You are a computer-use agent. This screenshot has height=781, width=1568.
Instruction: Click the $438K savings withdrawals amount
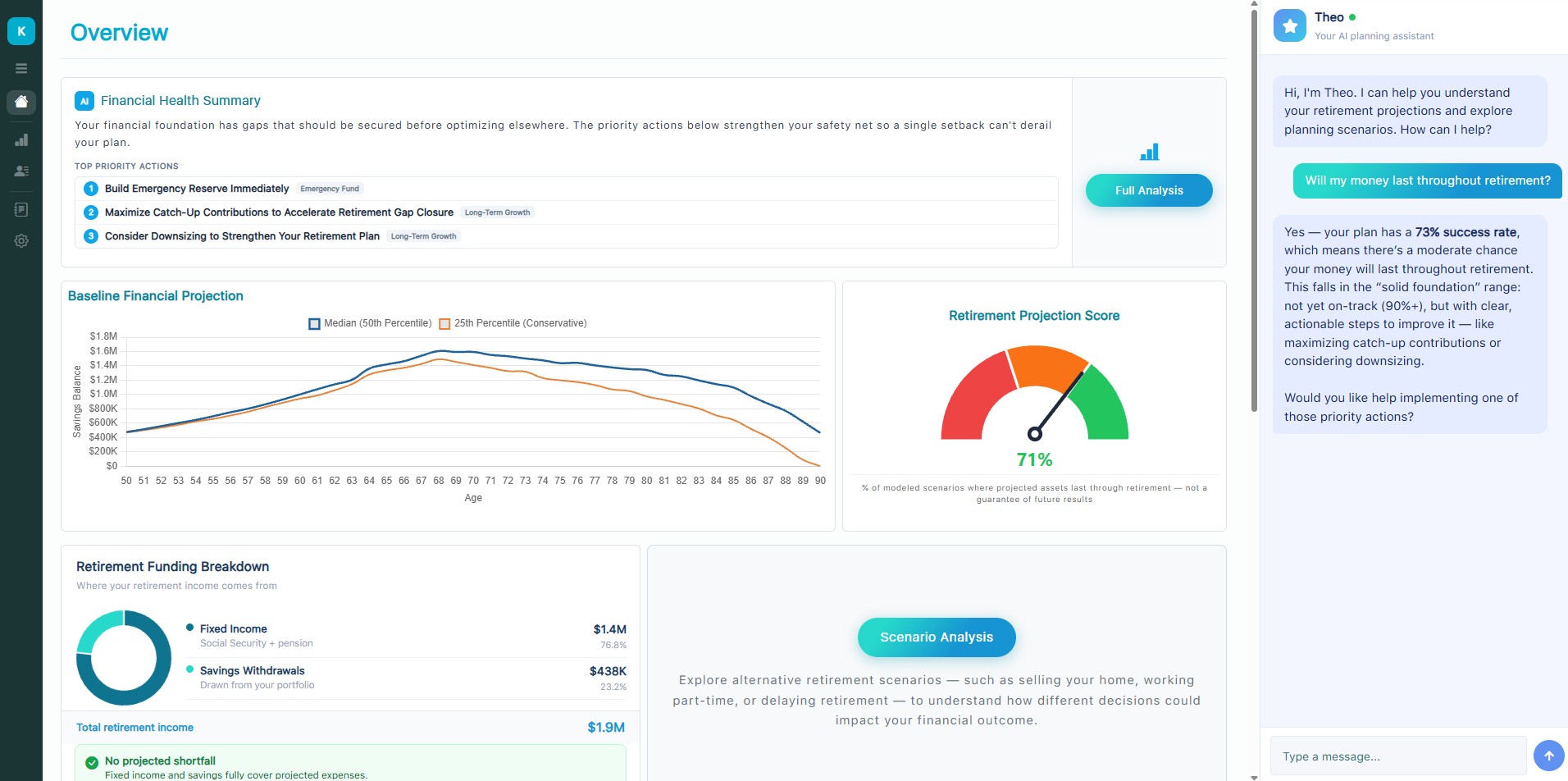(608, 671)
